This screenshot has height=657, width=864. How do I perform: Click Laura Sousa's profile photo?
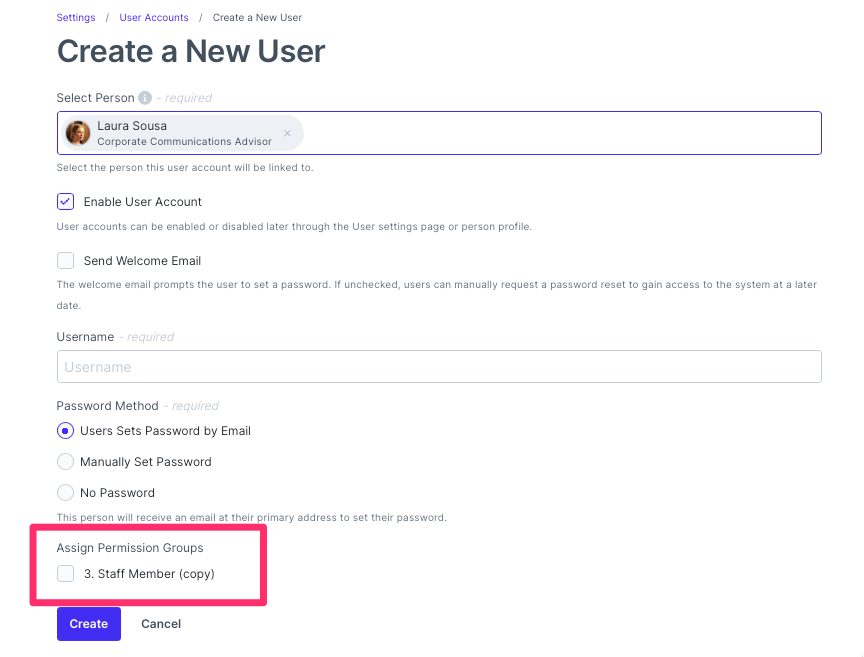78,133
